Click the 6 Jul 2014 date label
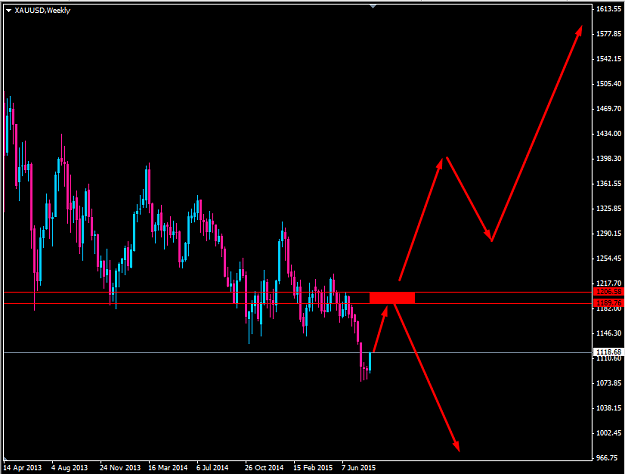Image resolution: width=625 pixels, height=474 pixels. (x=212, y=468)
